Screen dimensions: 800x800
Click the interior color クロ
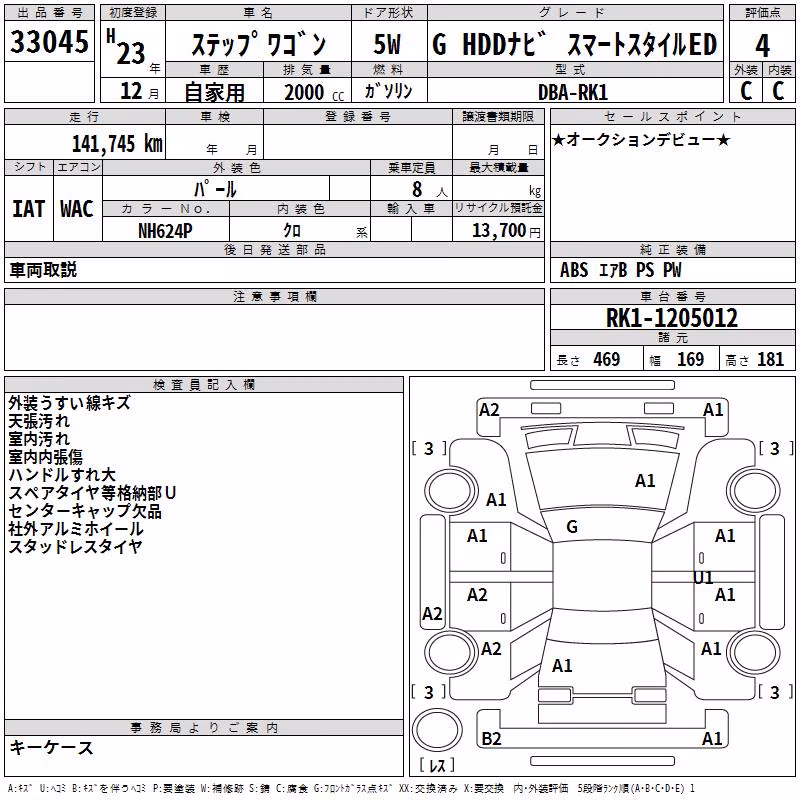pyautogui.click(x=292, y=231)
